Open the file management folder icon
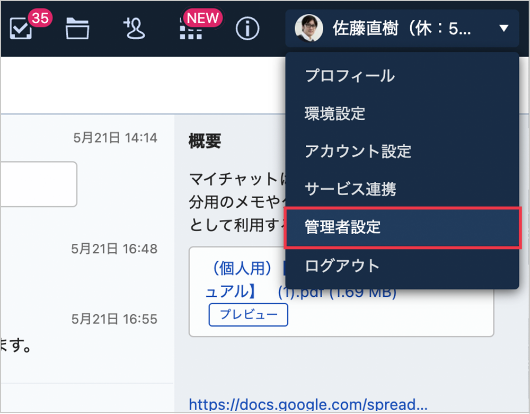Image resolution: width=530 pixels, height=414 pixels. pyautogui.click(x=77, y=28)
